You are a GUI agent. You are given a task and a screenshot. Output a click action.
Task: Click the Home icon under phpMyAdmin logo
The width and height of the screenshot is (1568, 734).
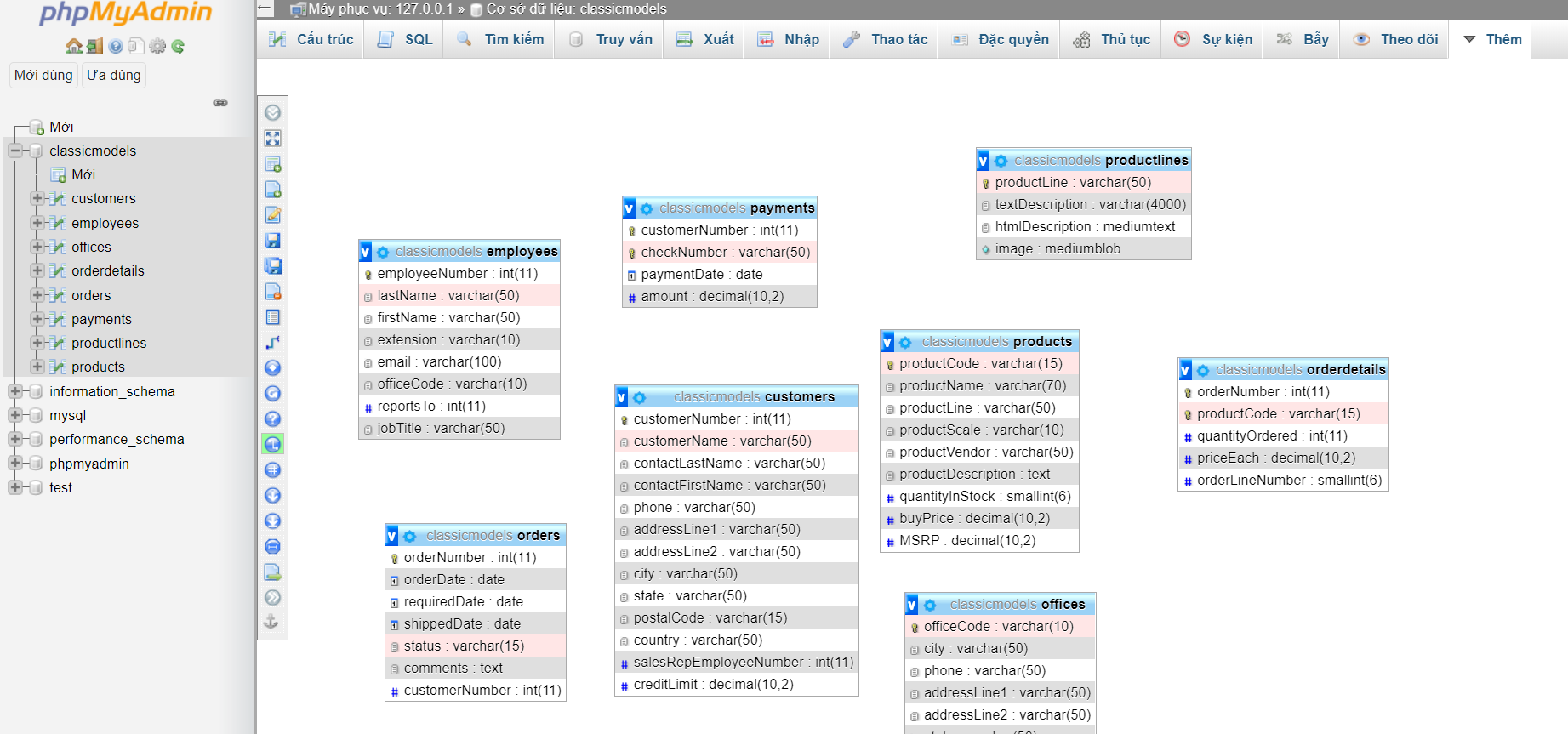[x=73, y=46]
